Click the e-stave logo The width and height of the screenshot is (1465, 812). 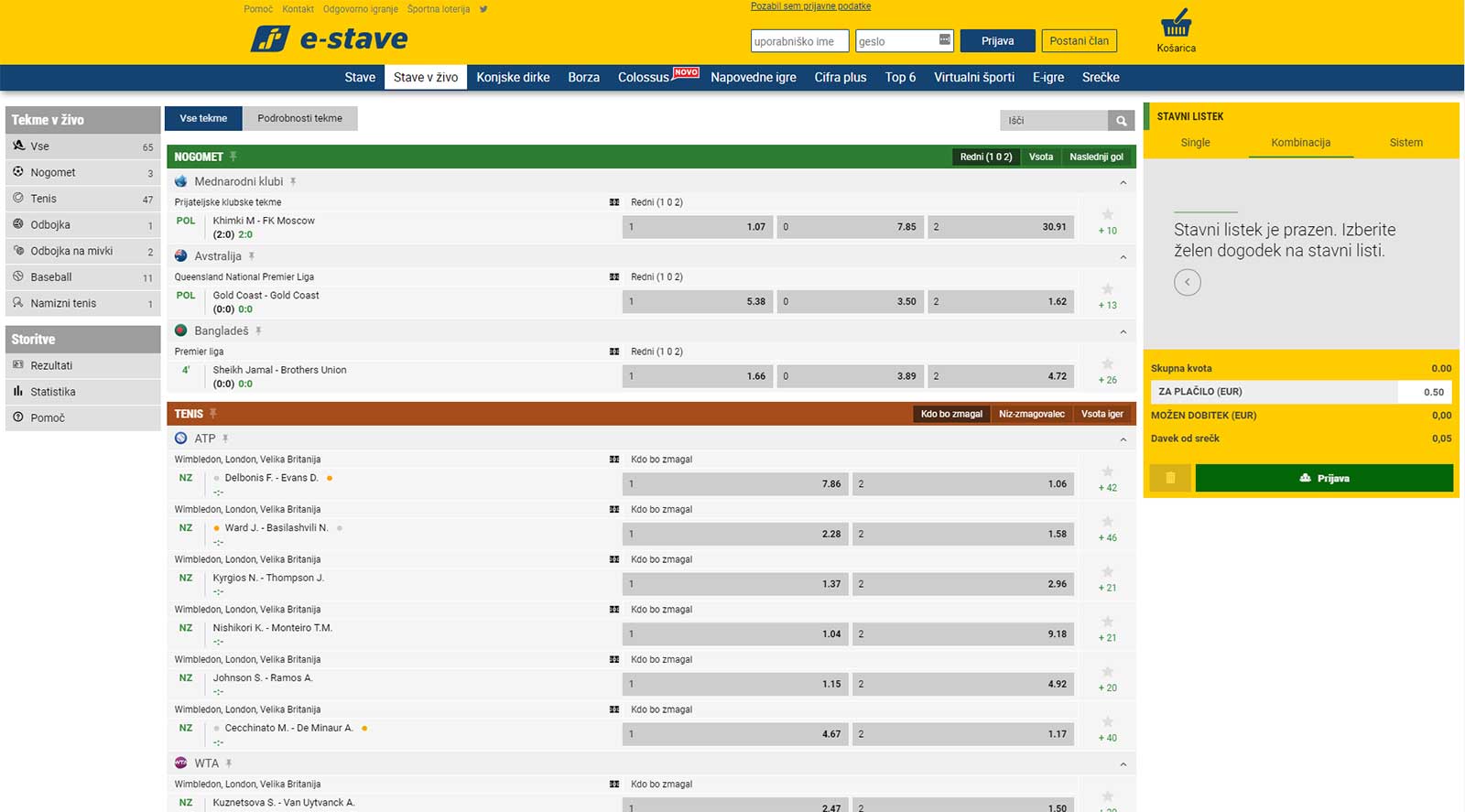tap(330, 38)
